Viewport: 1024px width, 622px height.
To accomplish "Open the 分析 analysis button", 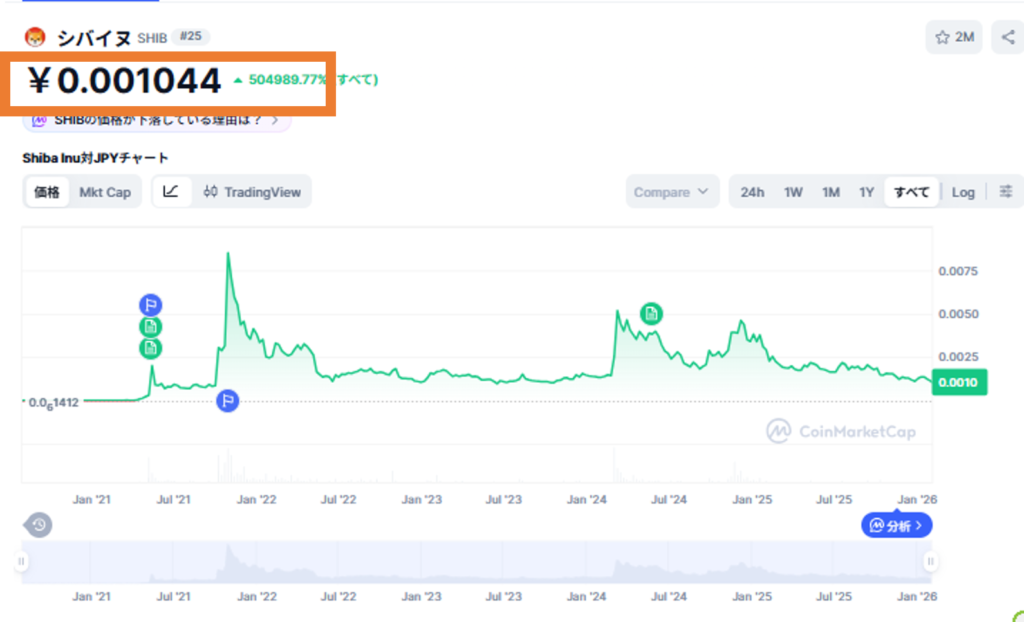I will click(896, 525).
